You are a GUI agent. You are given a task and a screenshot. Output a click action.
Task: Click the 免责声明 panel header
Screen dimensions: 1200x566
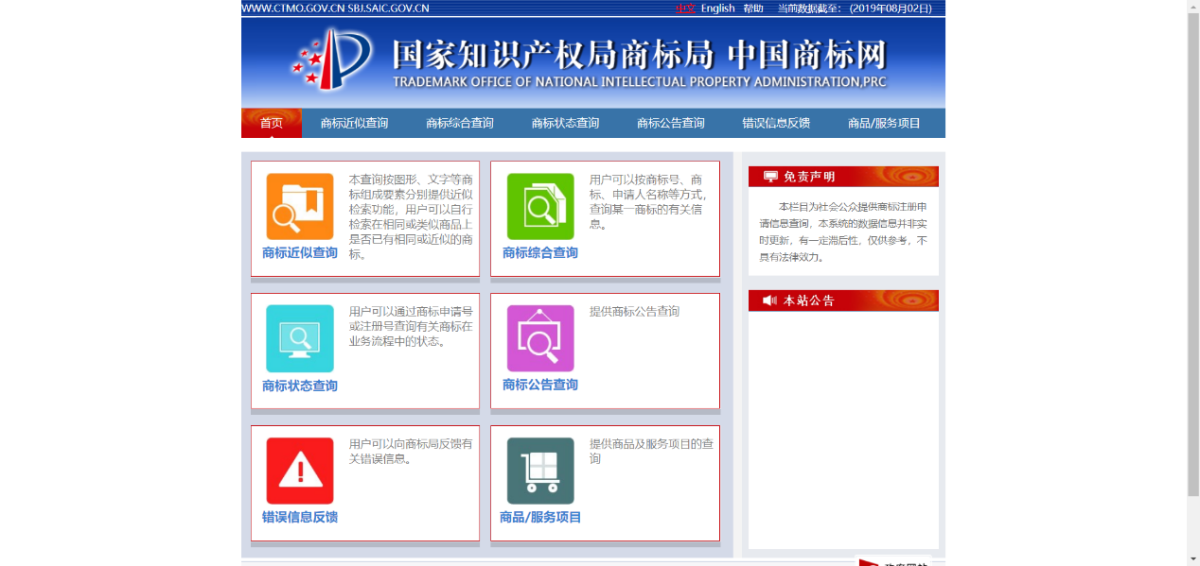coord(843,176)
